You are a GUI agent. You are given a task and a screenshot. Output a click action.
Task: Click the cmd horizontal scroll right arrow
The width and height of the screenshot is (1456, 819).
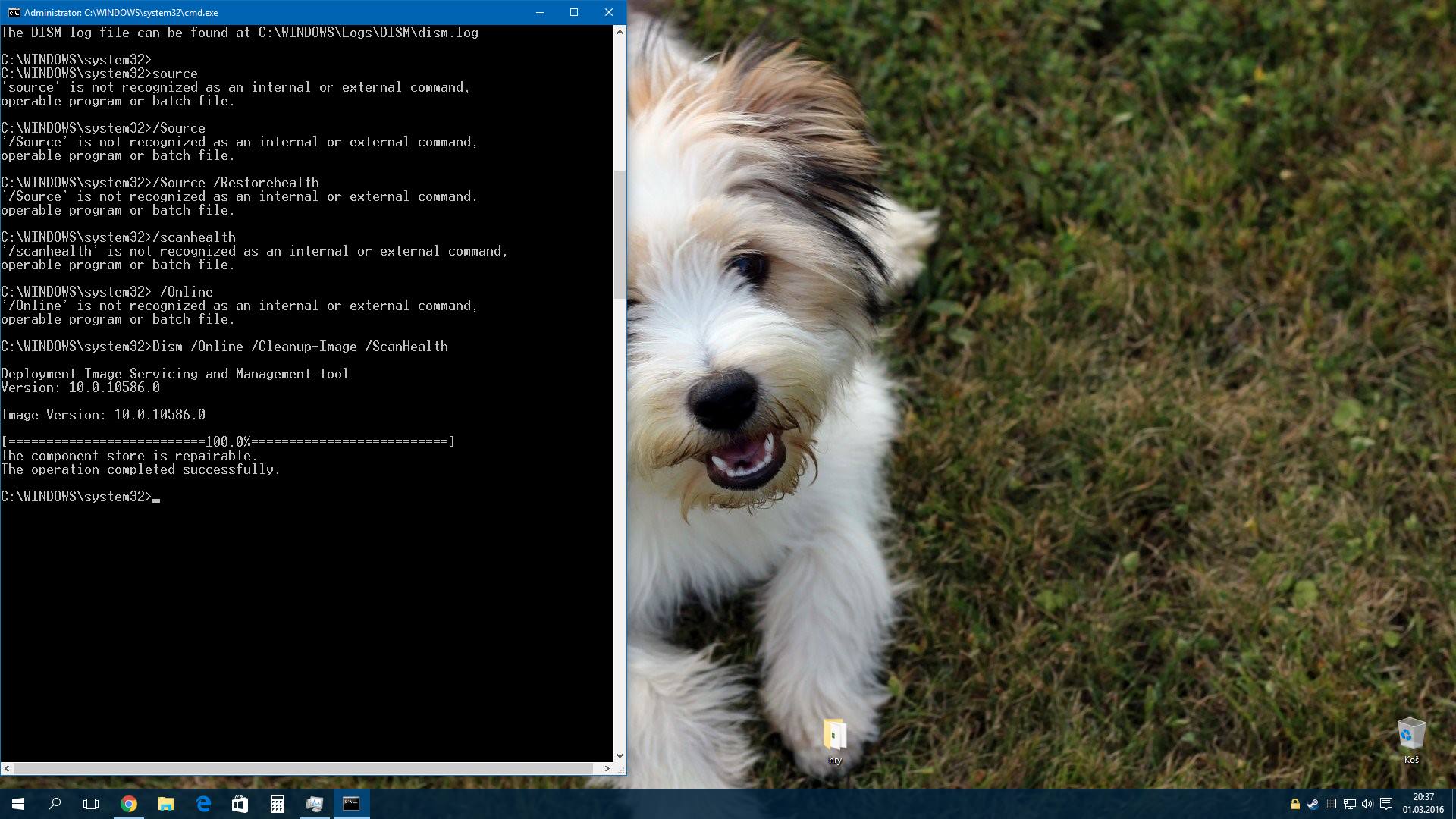tap(607, 768)
